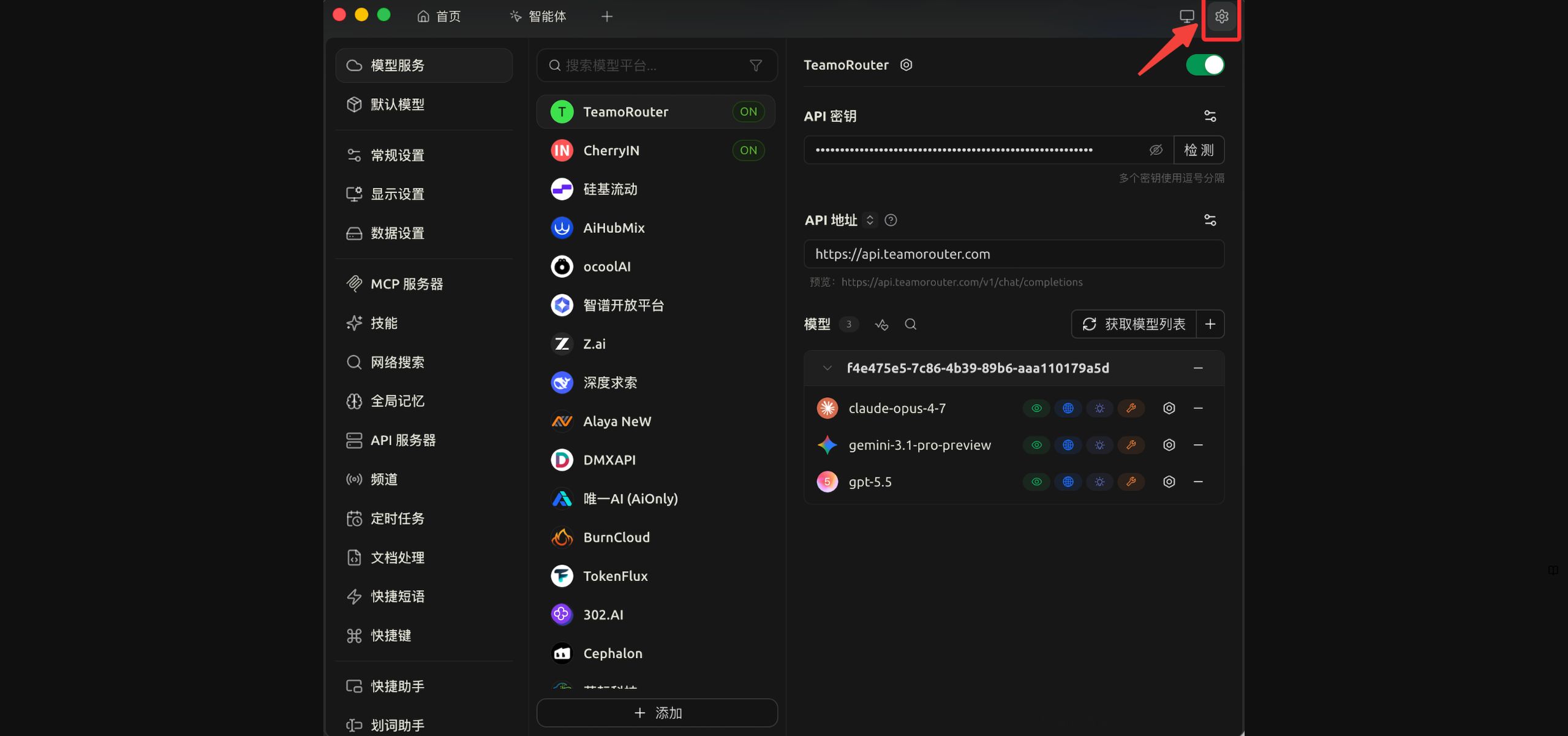Remove claude-opus-4-7 with minus icon

[x=1199, y=408]
